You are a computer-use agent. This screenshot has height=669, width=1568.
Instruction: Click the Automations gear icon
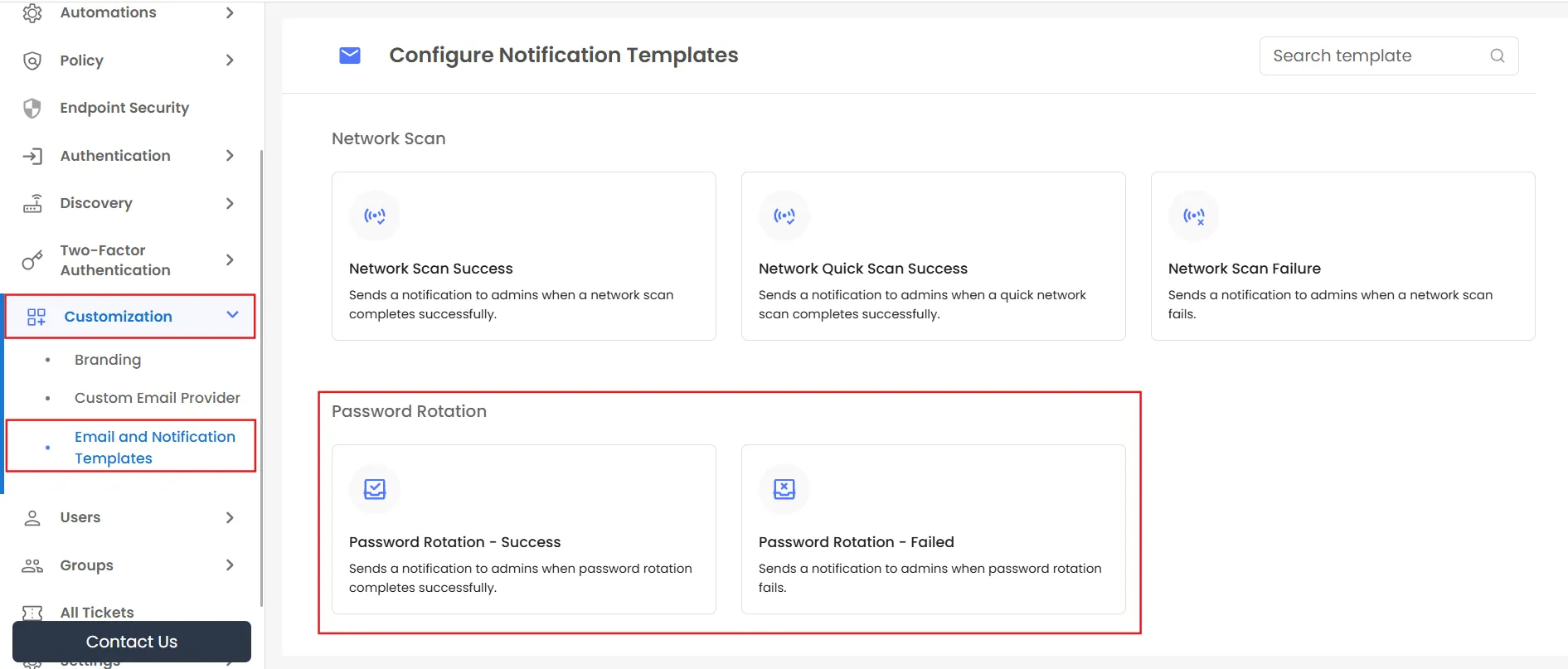pyautogui.click(x=32, y=12)
